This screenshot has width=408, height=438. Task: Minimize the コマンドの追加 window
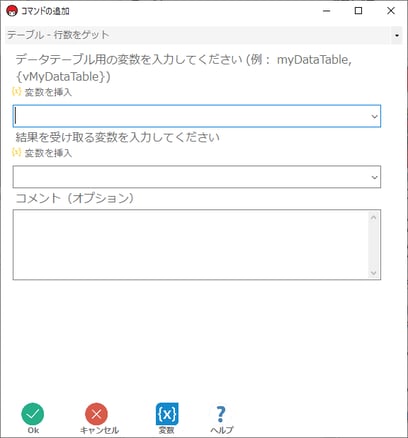coord(327,11)
